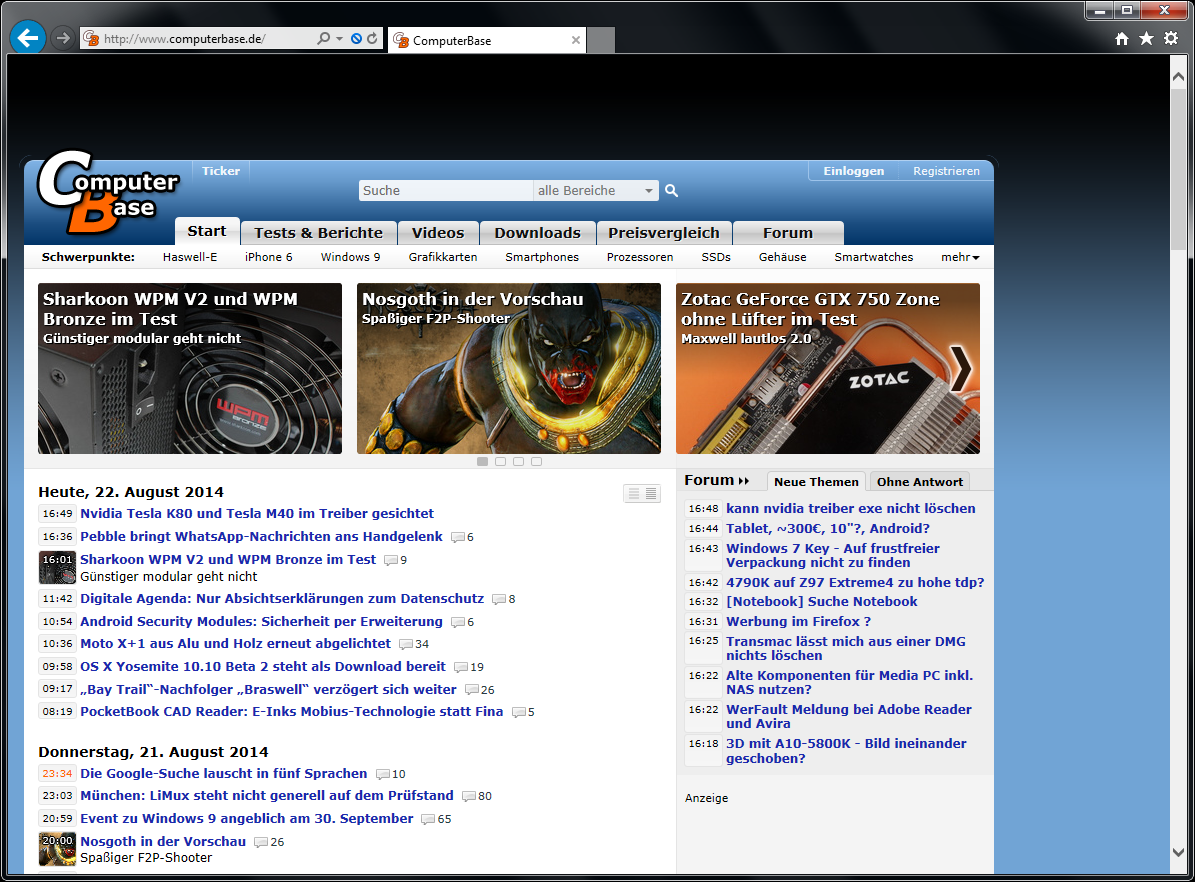Click the Forum heading with arrows
Viewport: 1195px width, 882px height.
[x=716, y=480]
